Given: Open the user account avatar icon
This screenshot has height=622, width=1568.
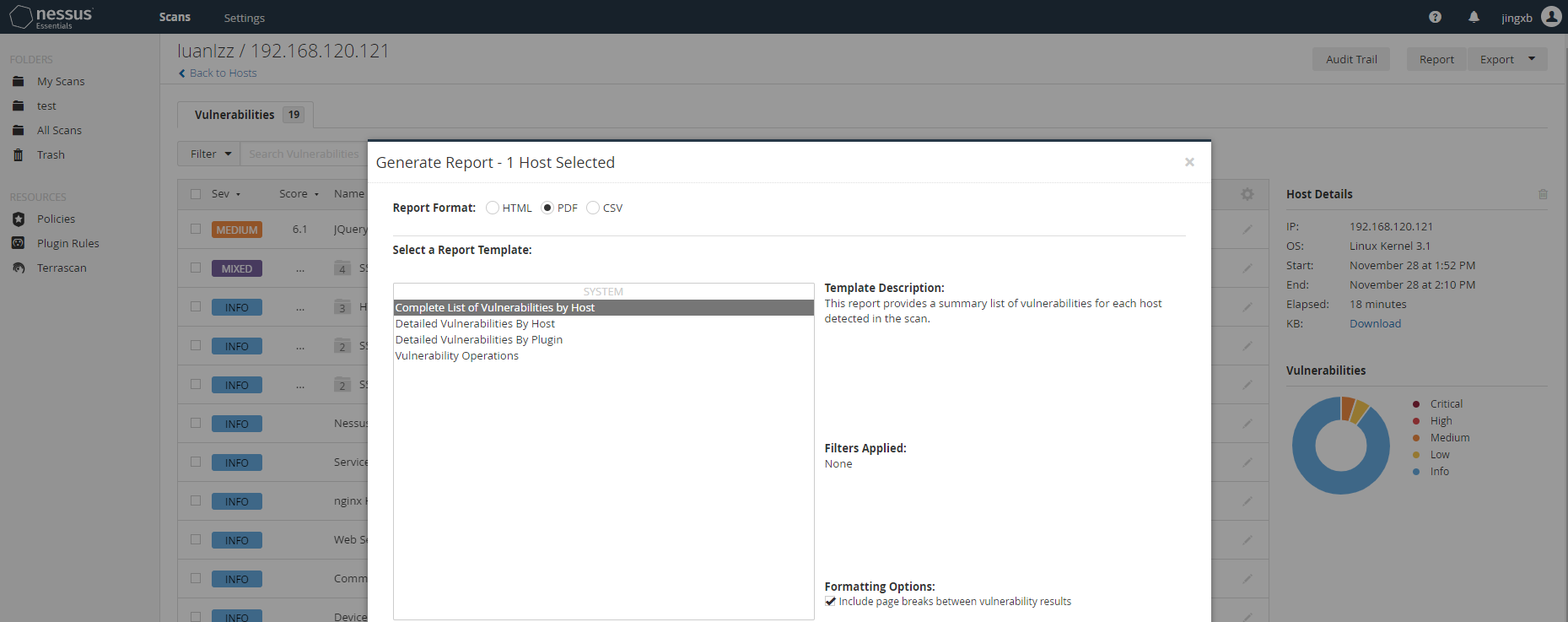Looking at the screenshot, I should pos(1550,17).
